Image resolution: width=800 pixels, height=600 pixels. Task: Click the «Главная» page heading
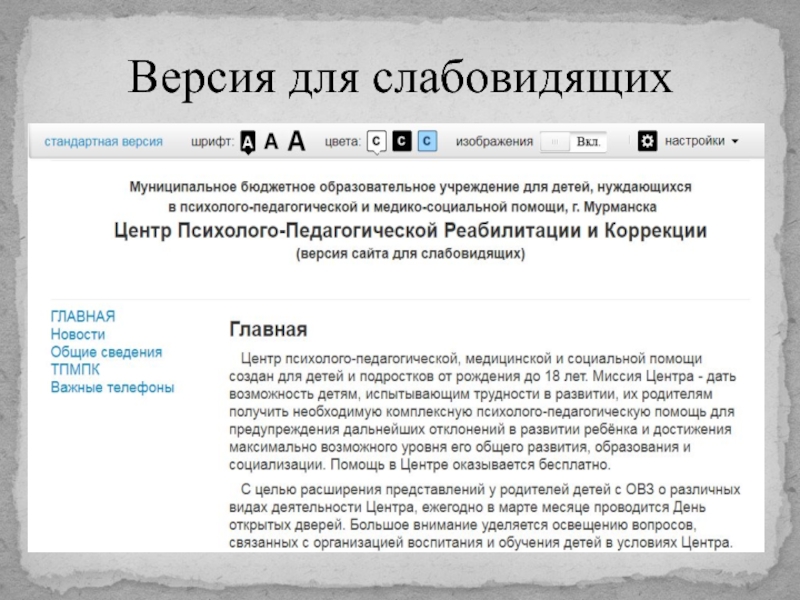coord(268,330)
